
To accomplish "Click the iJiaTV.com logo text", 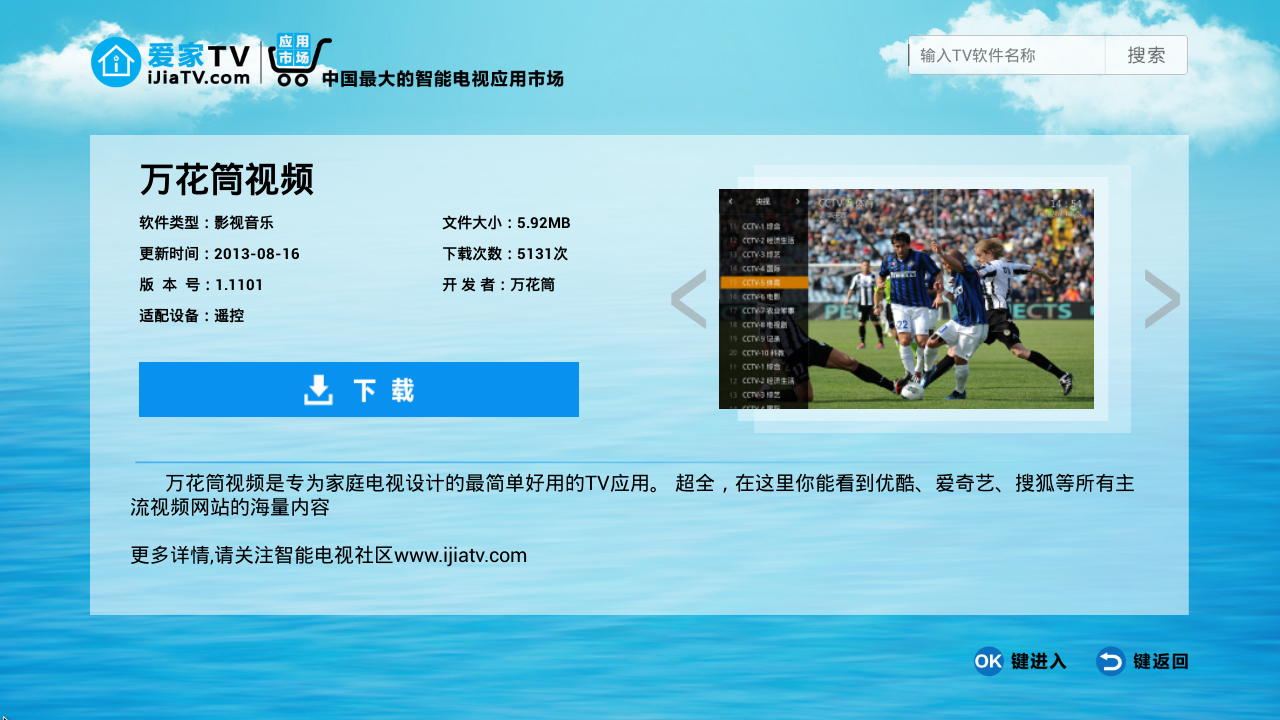I will (x=198, y=77).
